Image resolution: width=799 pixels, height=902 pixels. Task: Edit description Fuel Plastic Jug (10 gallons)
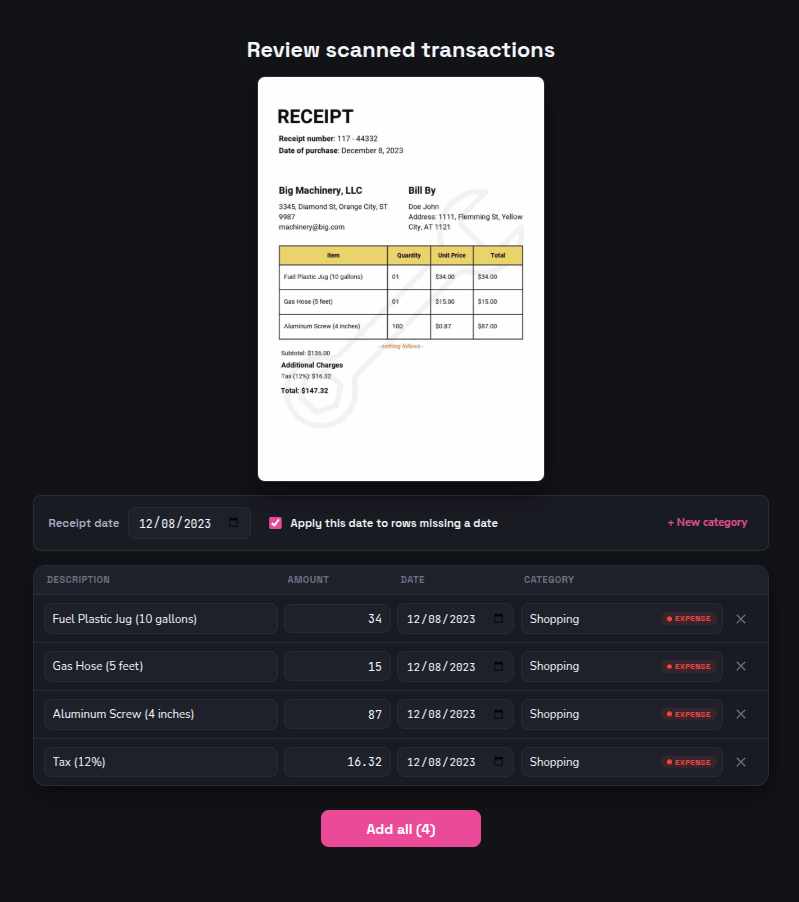click(161, 619)
